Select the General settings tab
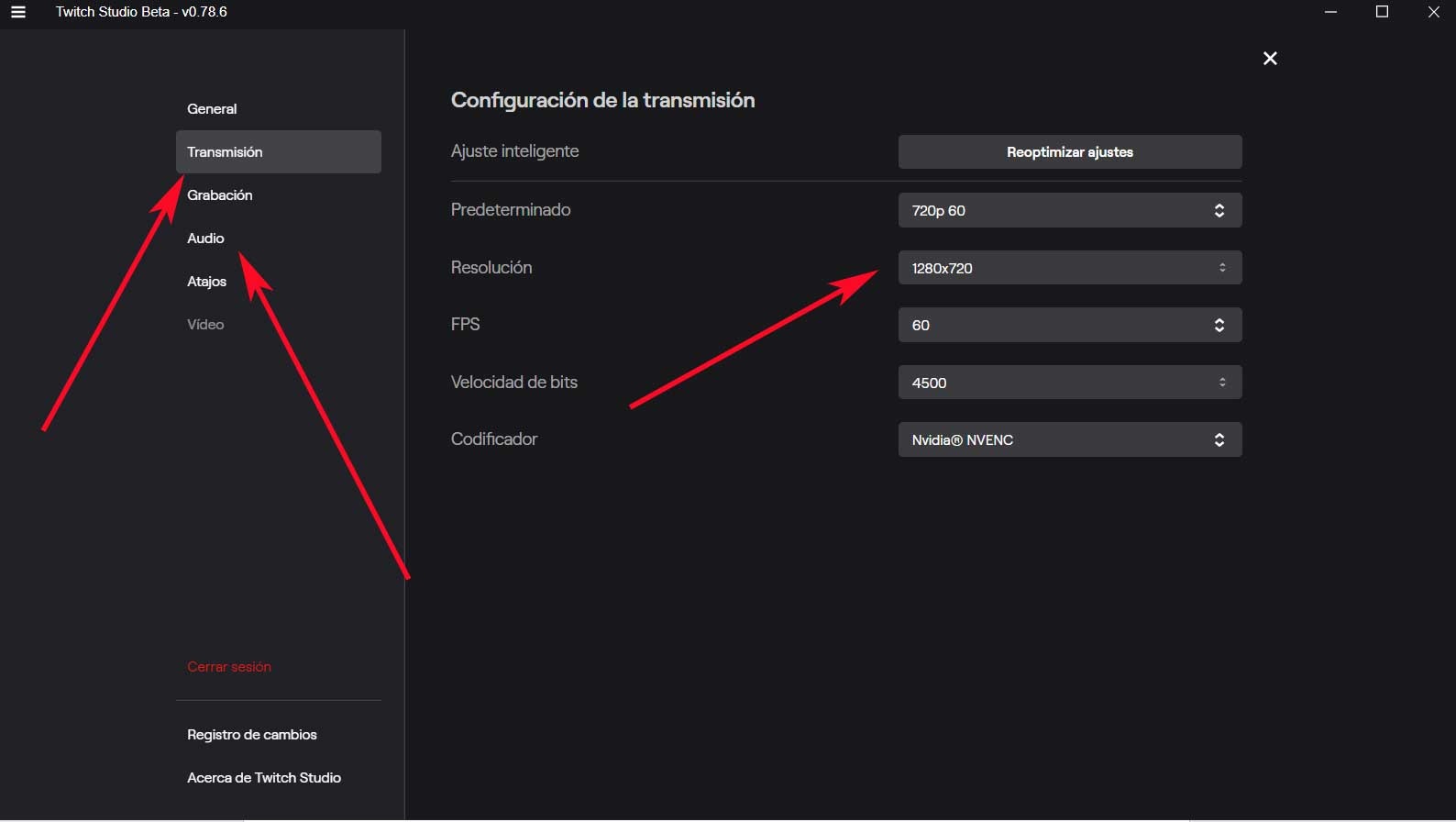1456x822 pixels. click(x=212, y=109)
